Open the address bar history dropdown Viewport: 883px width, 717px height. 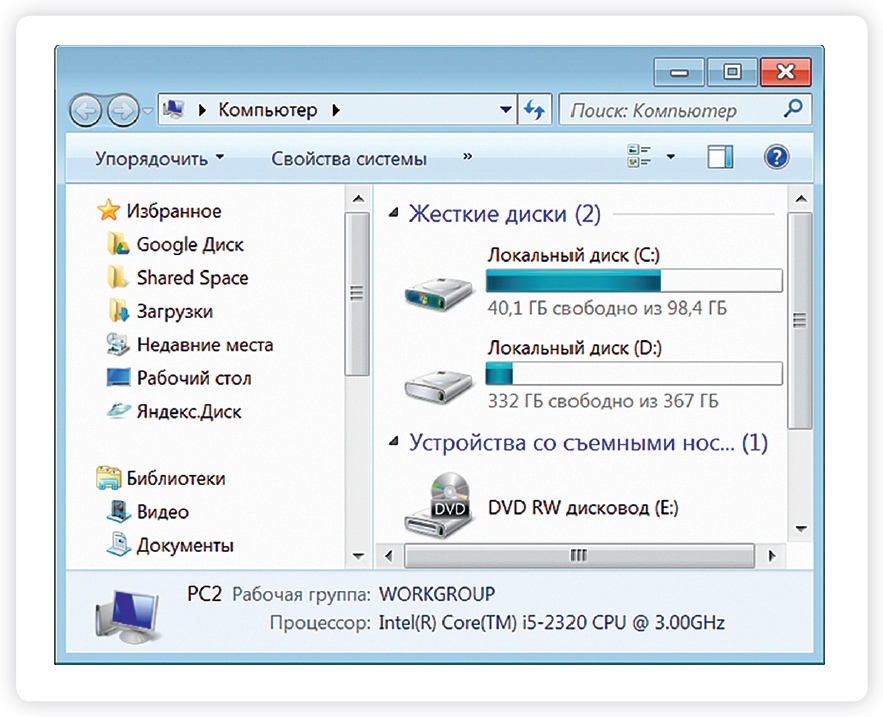click(x=506, y=110)
